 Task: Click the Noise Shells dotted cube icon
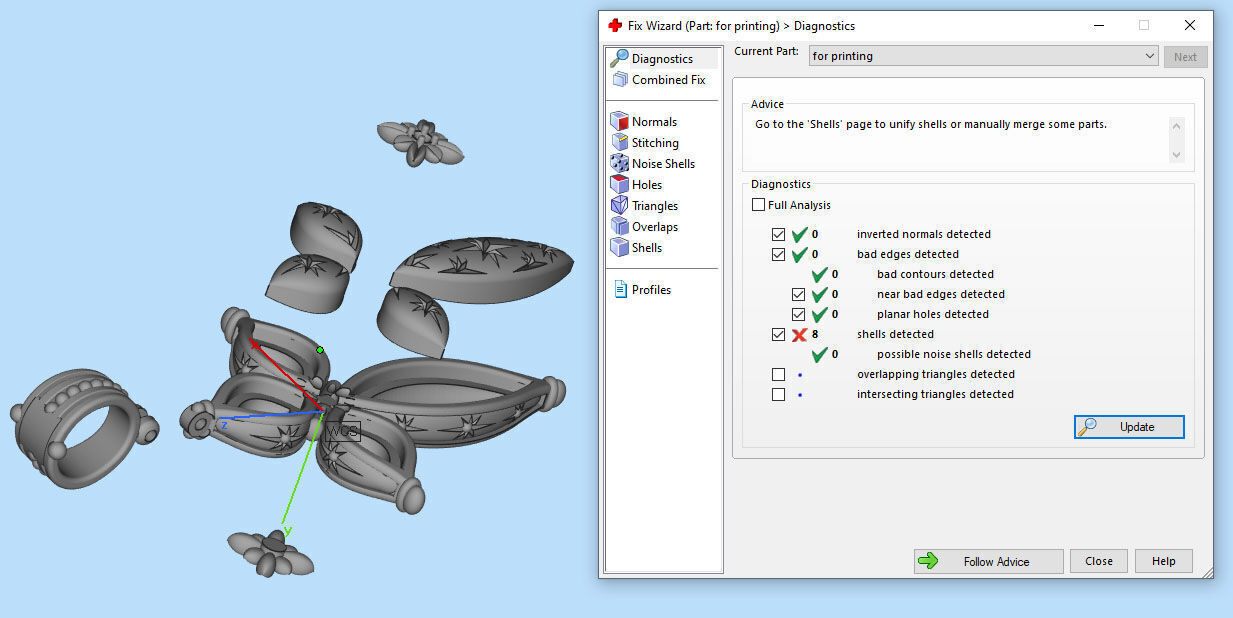[619, 164]
